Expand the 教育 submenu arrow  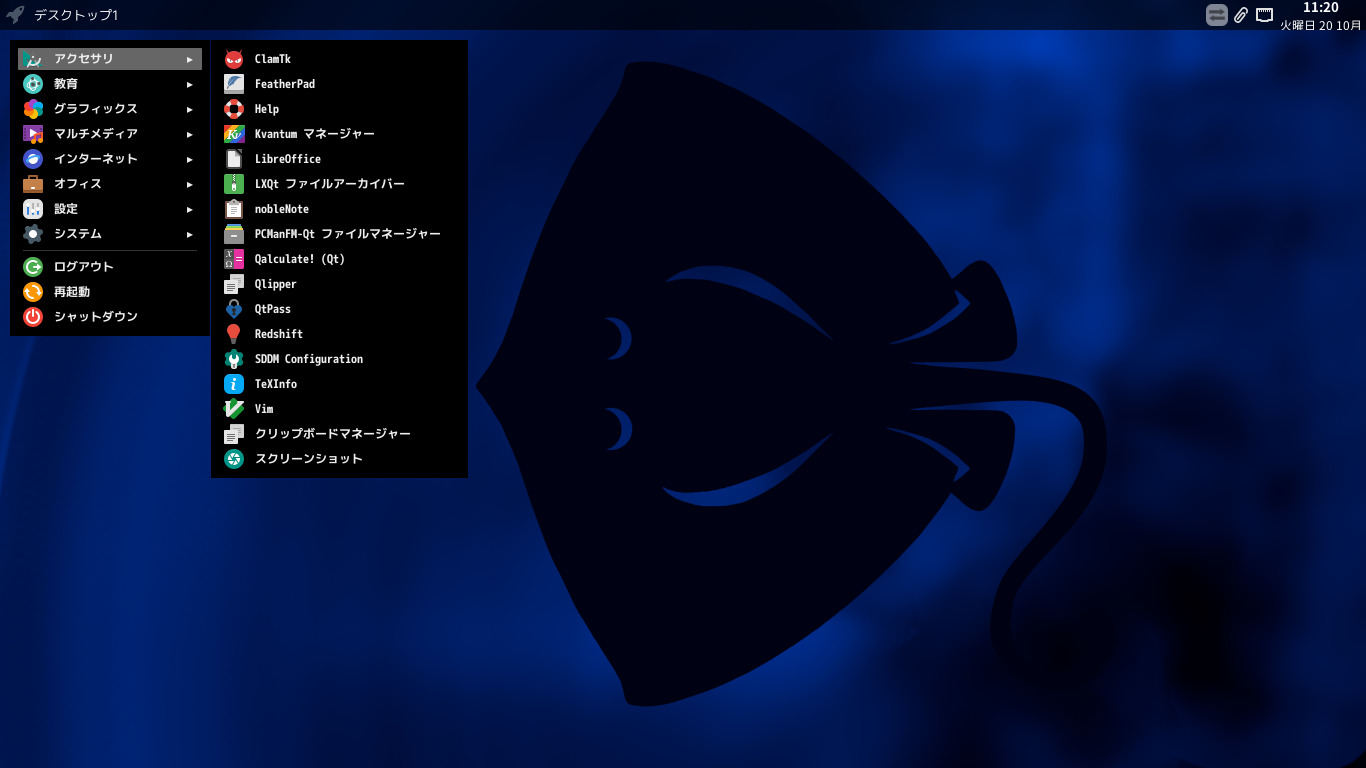pos(189,84)
